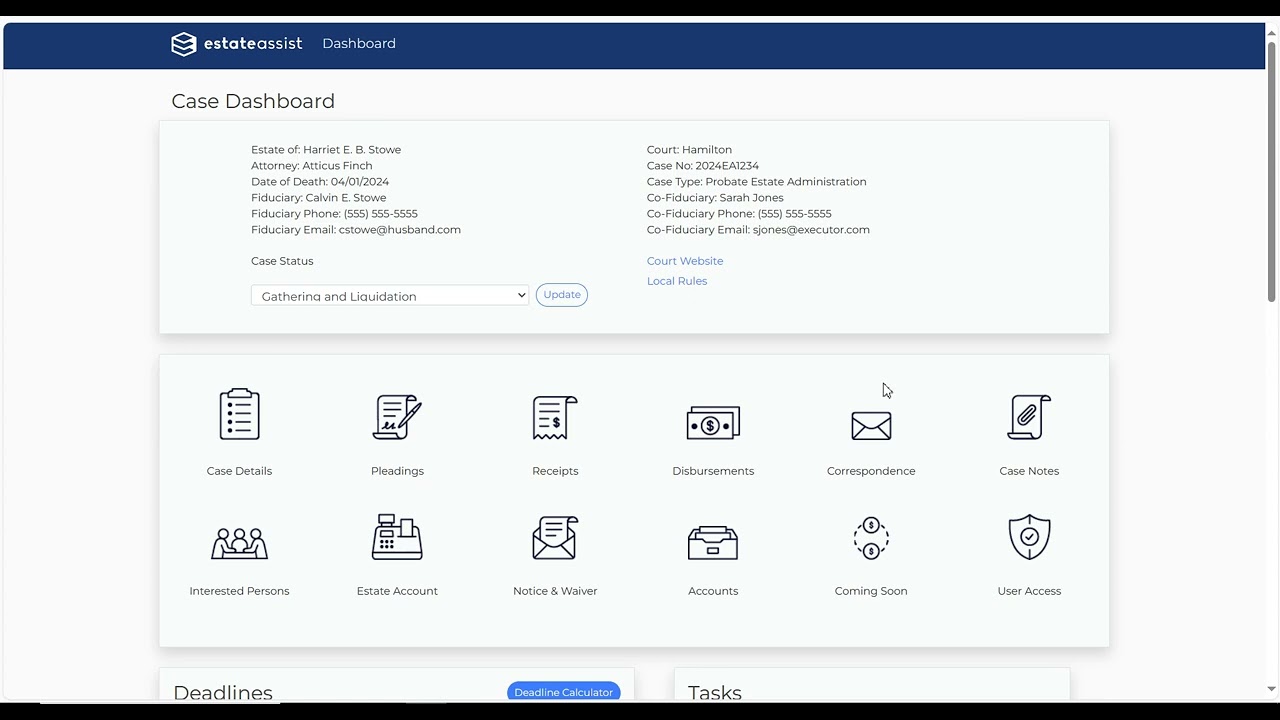Screen dimensions: 1280x720
Task: Open the User Access shield icon
Action: click(x=1029, y=537)
